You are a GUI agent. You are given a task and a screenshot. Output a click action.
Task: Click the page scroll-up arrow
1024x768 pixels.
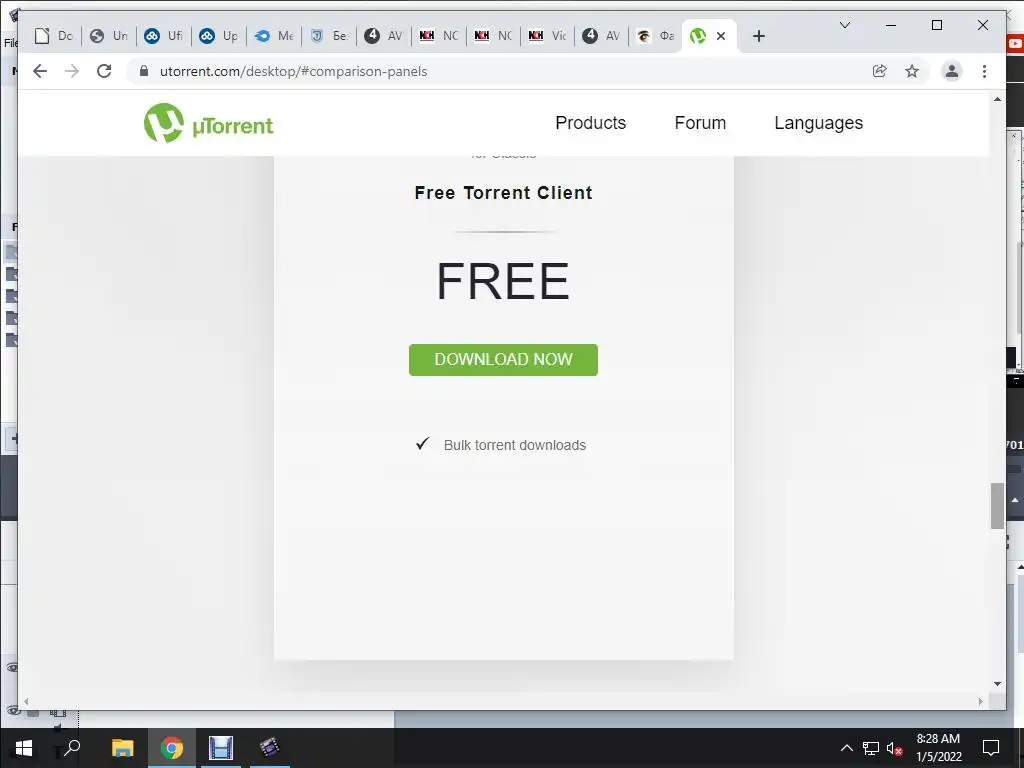click(x=997, y=99)
